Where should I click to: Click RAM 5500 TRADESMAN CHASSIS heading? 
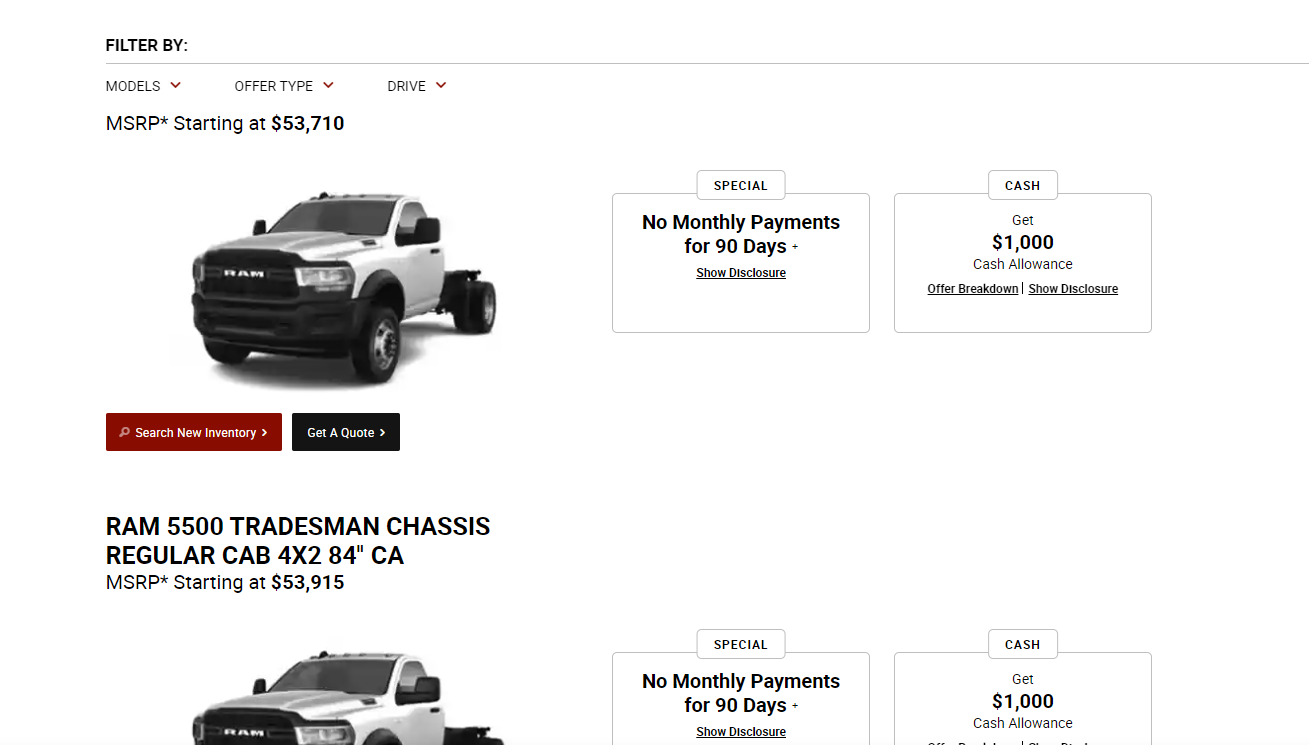(x=298, y=541)
